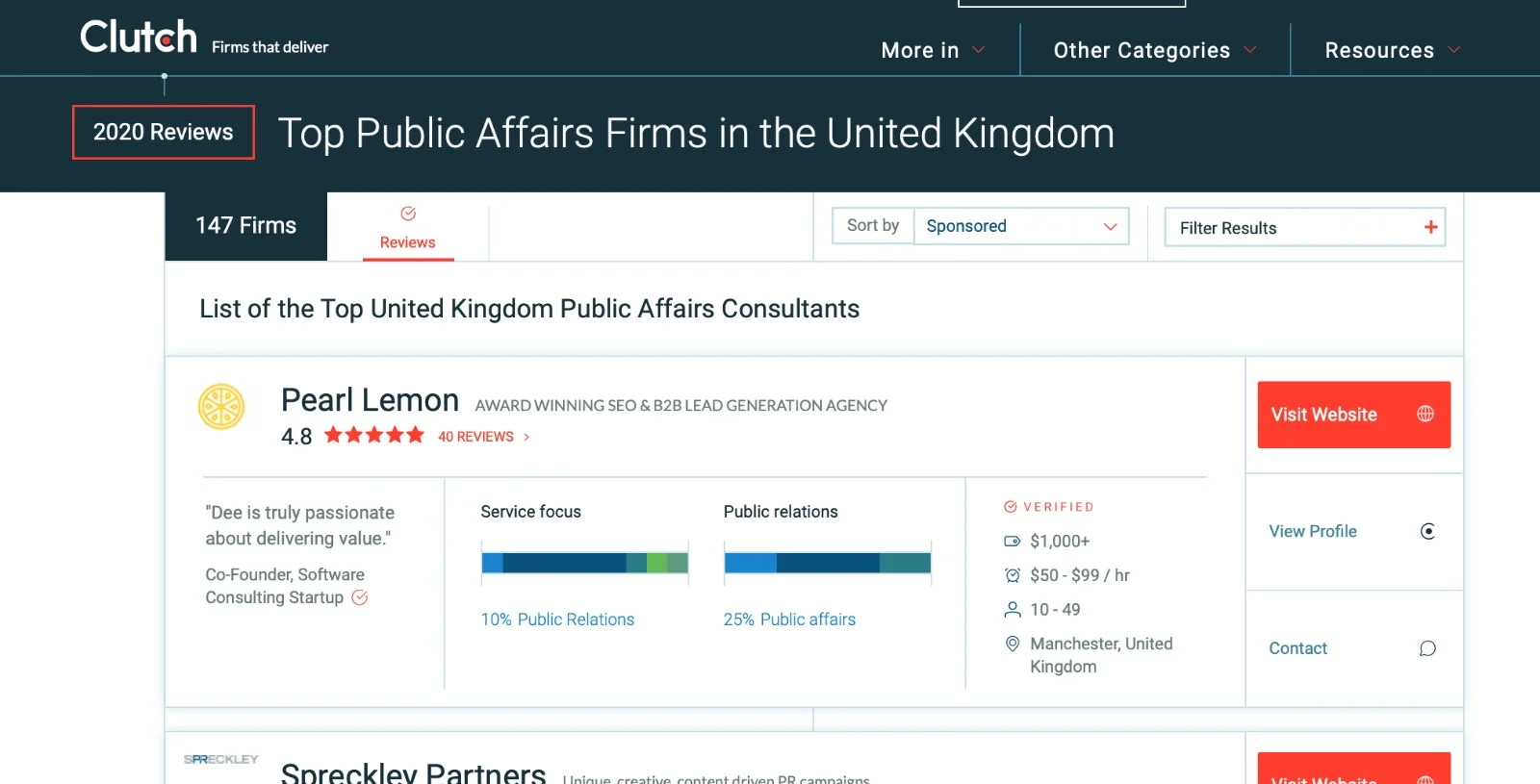Screen dimensions: 1540x784
Task: Click the verified checkmark beside Consulting Startup
Action: (360, 597)
